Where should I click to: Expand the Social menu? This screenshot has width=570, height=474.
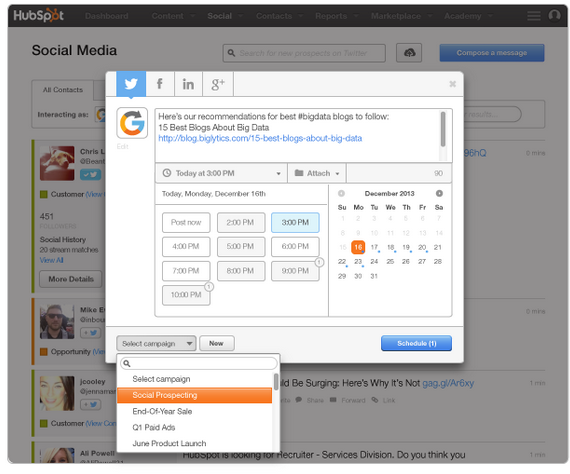(x=225, y=16)
